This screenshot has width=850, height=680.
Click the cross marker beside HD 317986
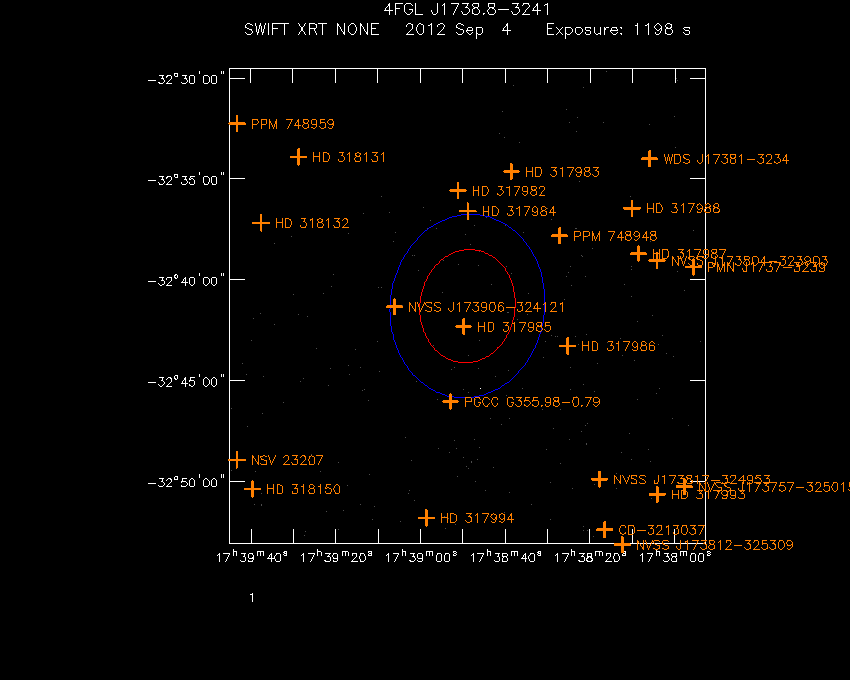tap(567, 346)
